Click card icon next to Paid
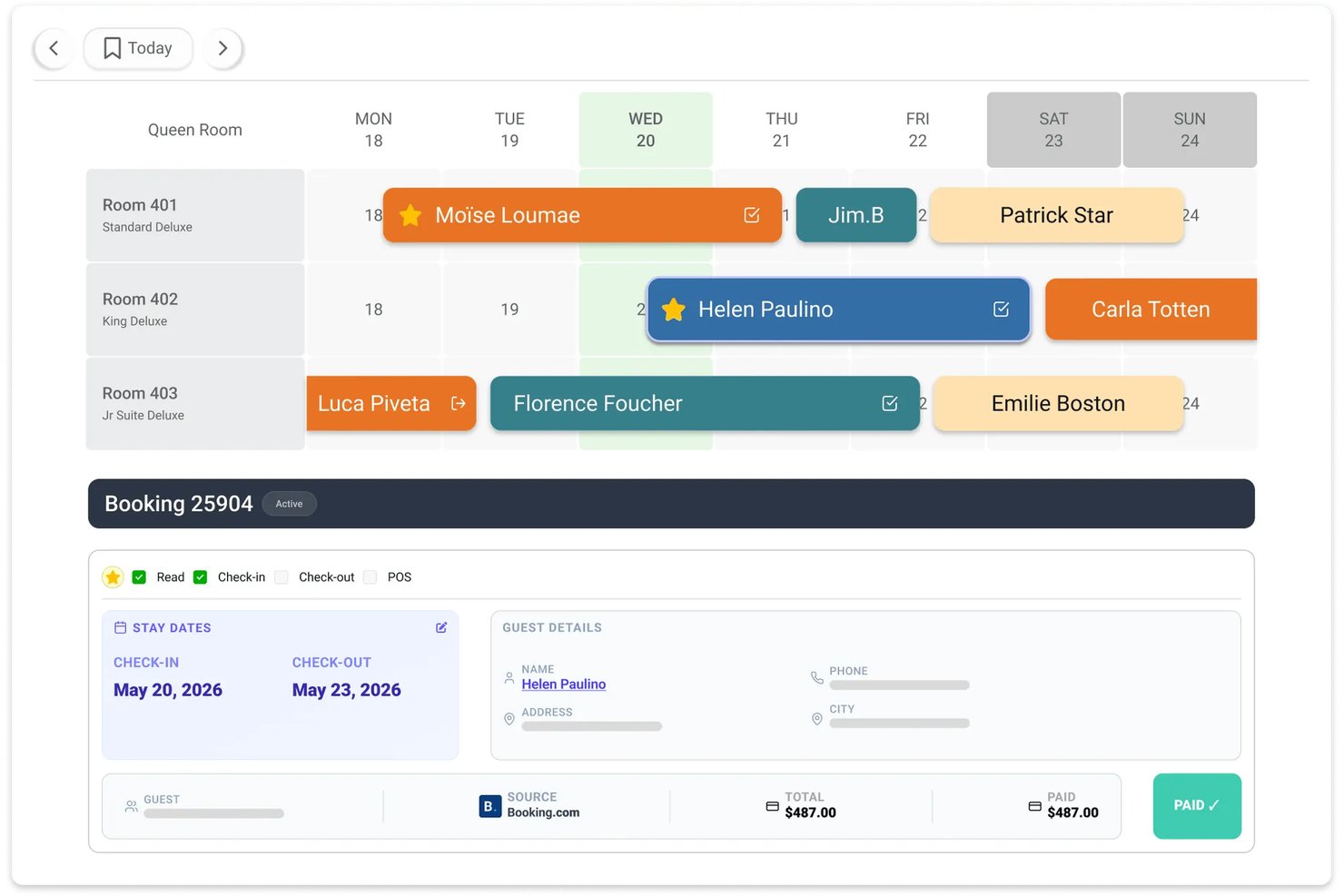Image resolution: width=1344 pixels, height=896 pixels. pos(1034,806)
